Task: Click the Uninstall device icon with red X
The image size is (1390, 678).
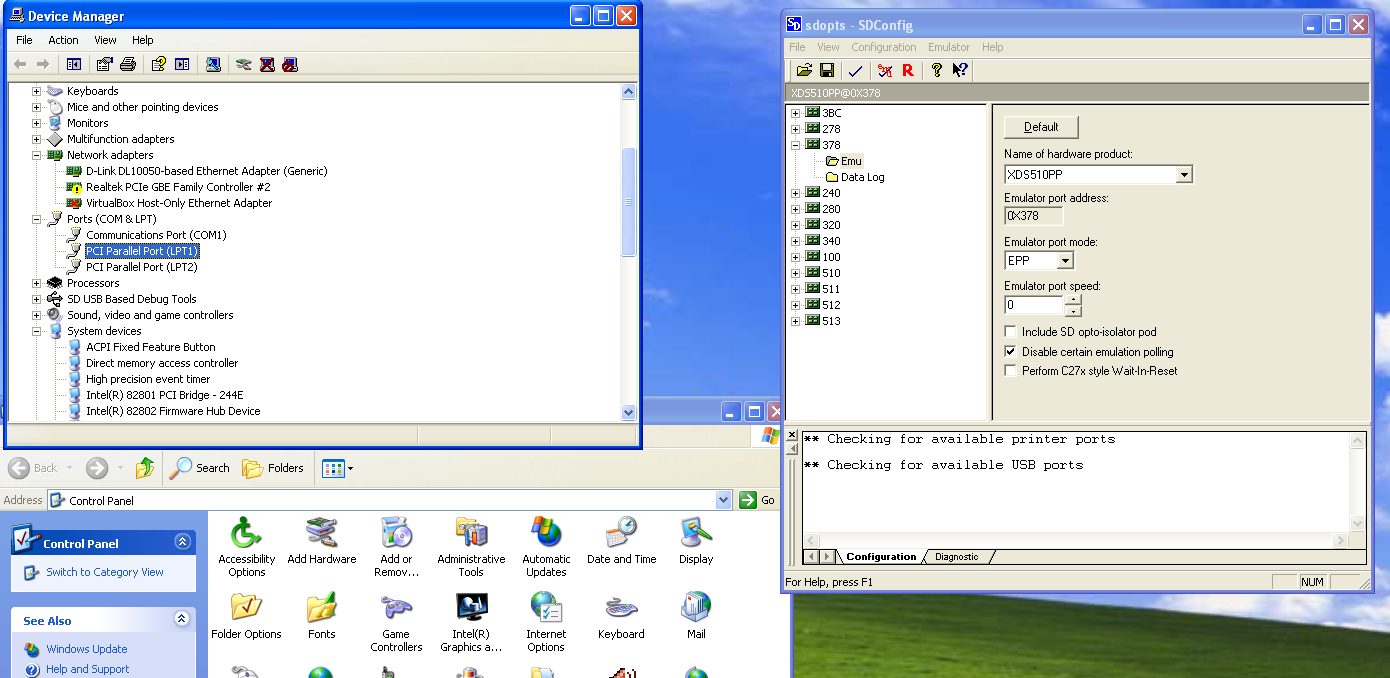Action: [267, 64]
